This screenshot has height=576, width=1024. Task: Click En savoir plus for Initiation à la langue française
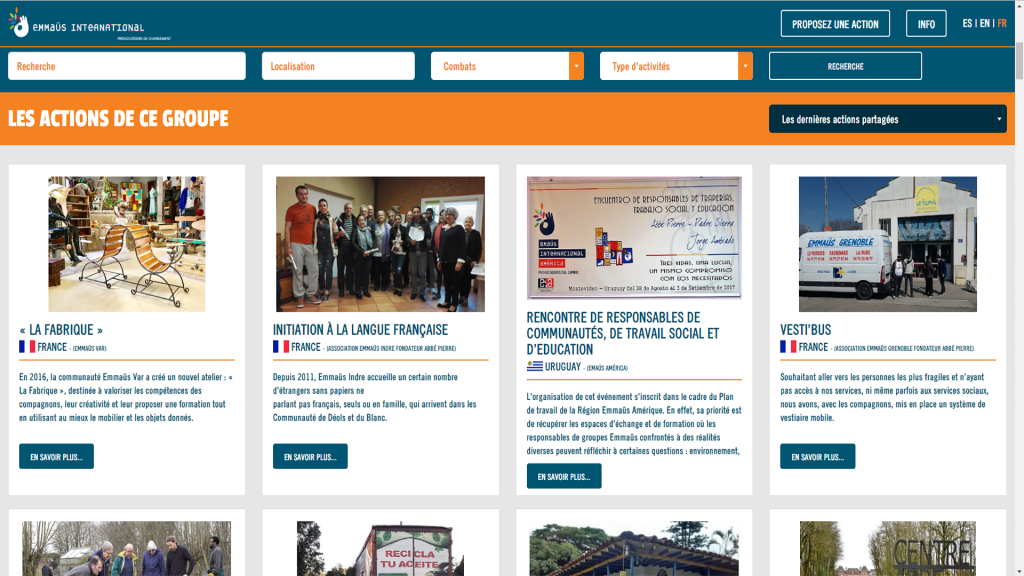pos(310,456)
